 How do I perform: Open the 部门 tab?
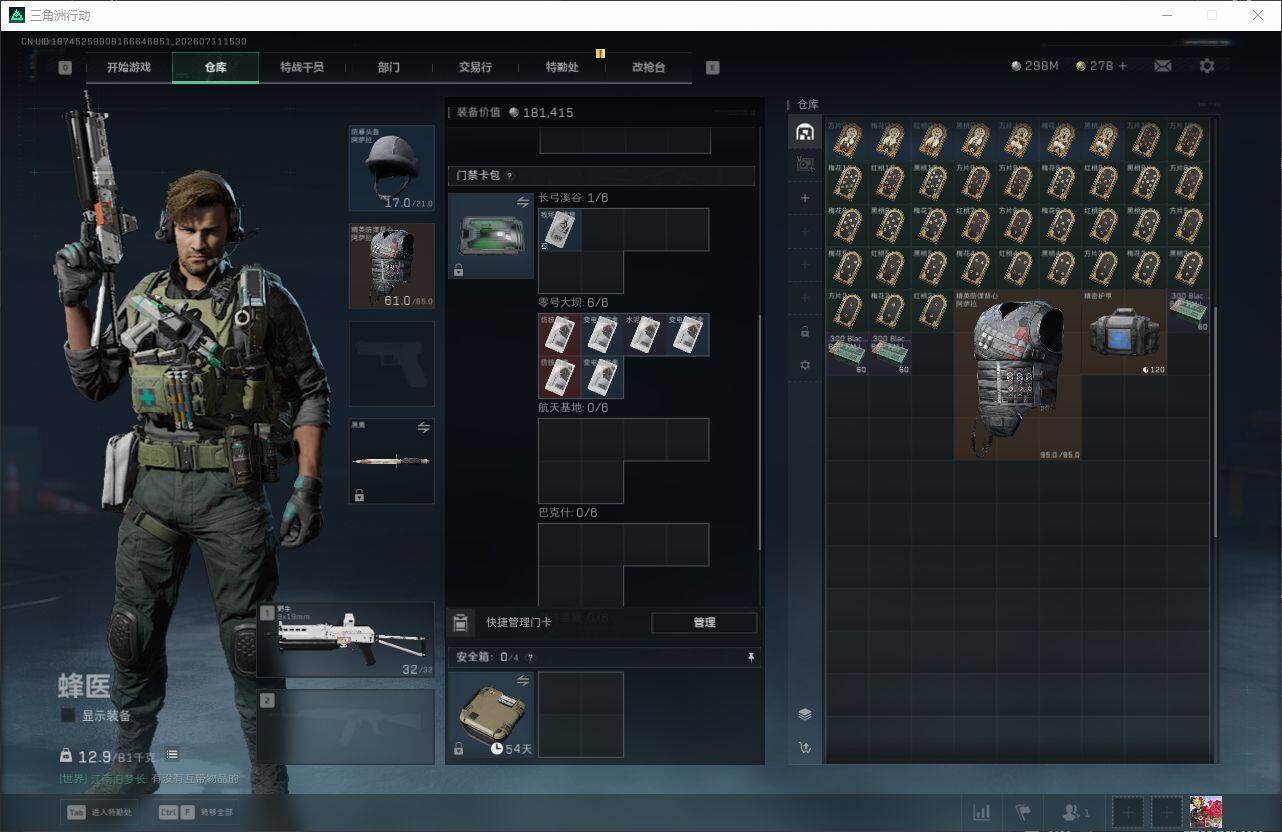[x=389, y=67]
